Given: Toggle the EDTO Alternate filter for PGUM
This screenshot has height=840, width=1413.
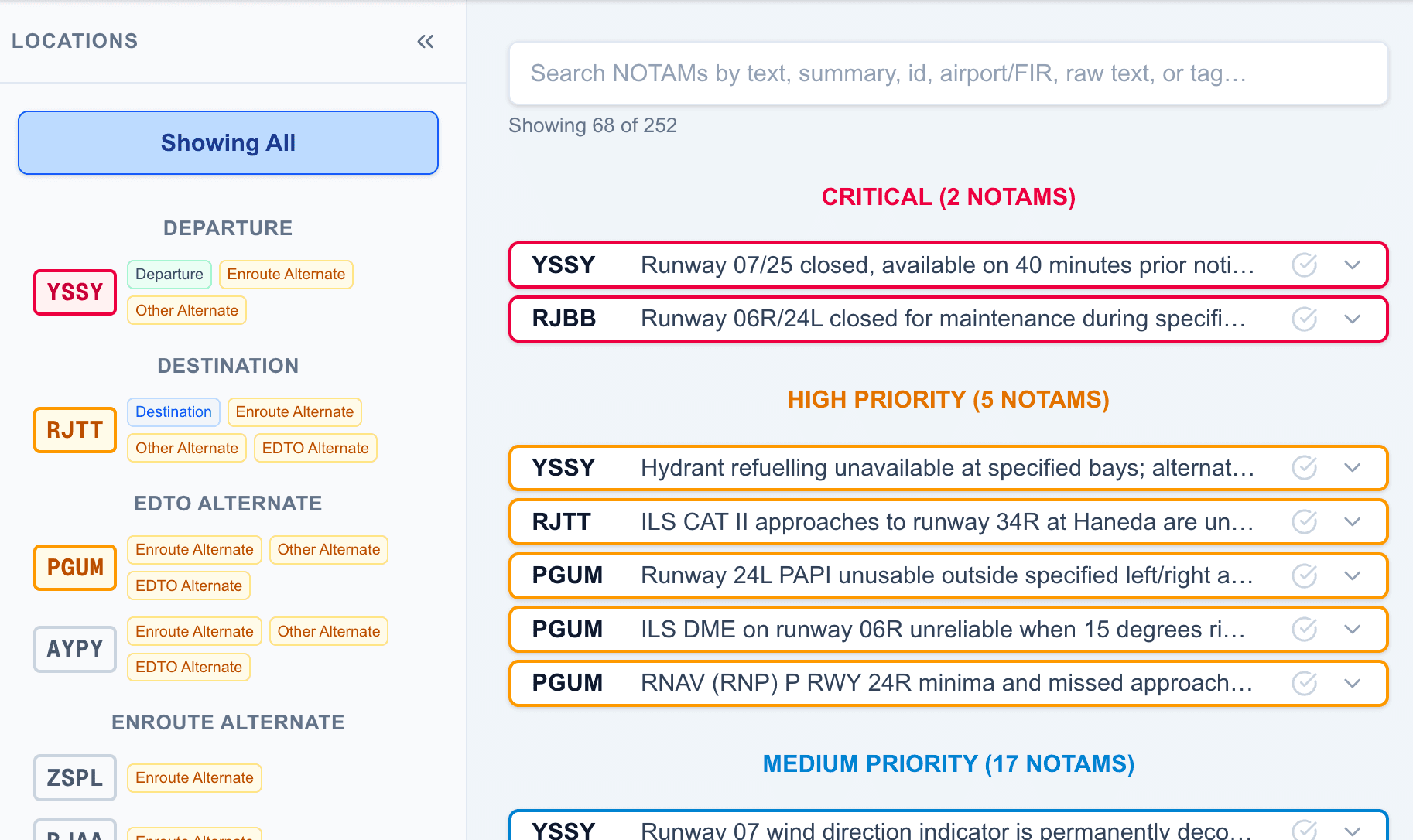Looking at the screenshot, I should pos(188,586).
